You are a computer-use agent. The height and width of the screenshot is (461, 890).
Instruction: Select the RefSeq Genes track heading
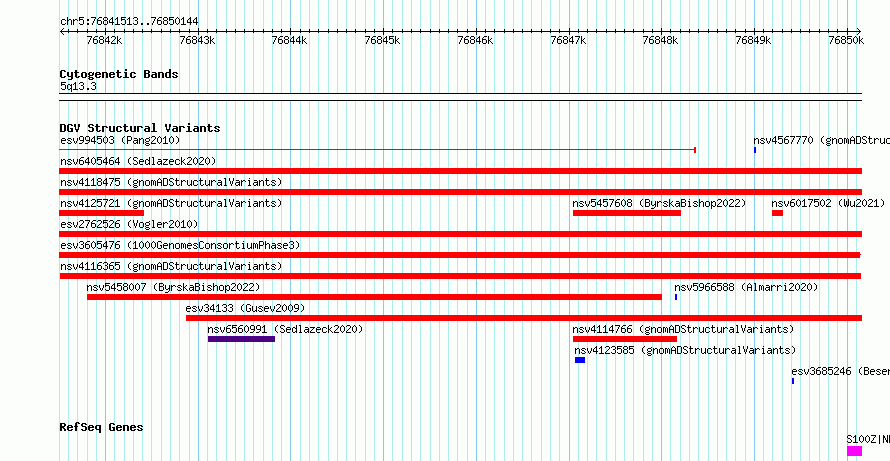click(x=102, y=427)
